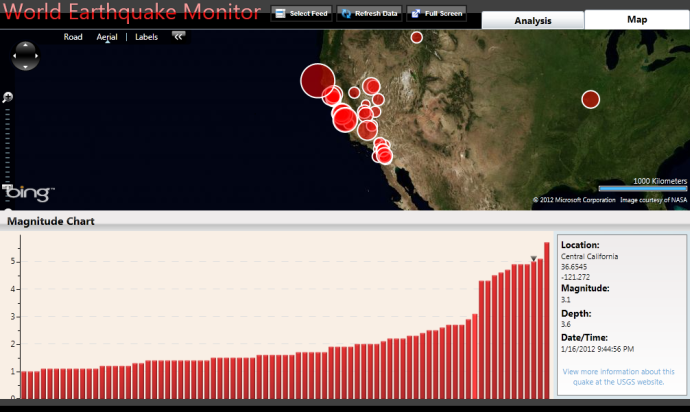Click the Magnitude Chart heading
Image resolution: width=690 pixels, height=412 pixels.
(51, 221)
